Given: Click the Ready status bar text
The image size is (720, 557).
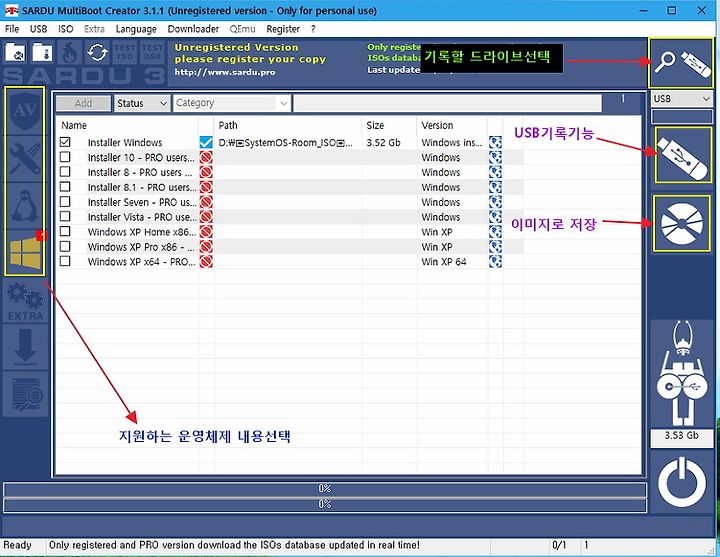Looking at the screenshot, I should click(17, 545).
